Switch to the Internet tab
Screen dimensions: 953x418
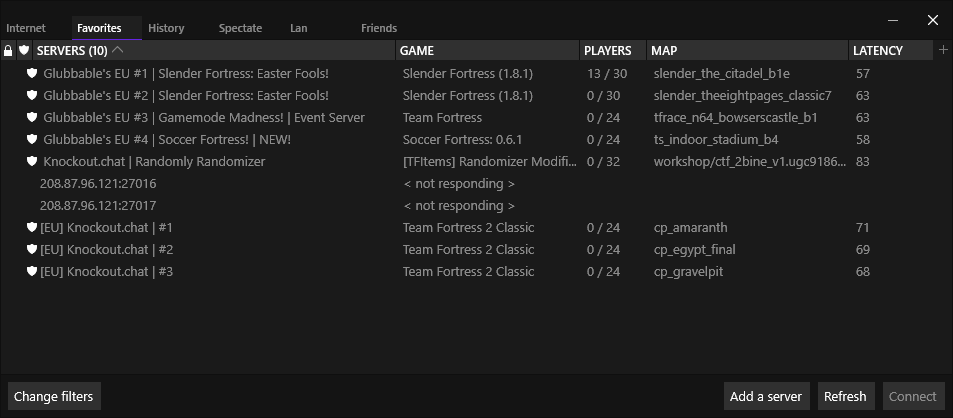(x=26, y=28)
